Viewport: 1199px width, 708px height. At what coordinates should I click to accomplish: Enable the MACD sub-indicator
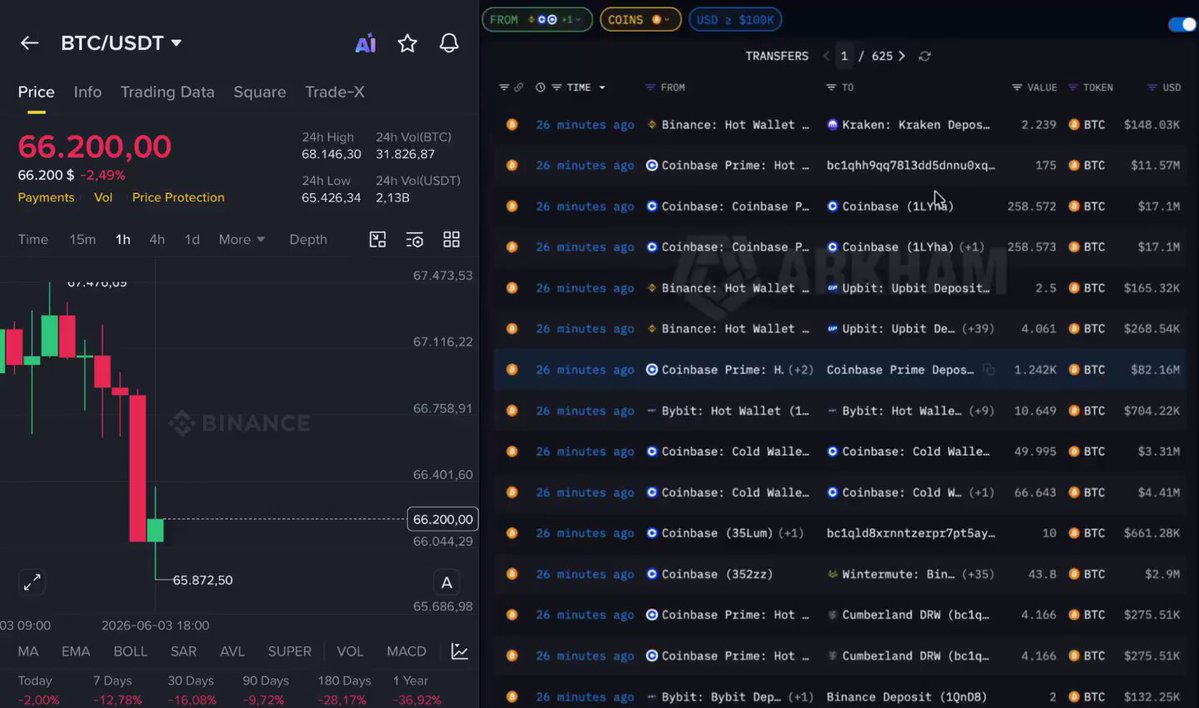(x=406, y=651)
